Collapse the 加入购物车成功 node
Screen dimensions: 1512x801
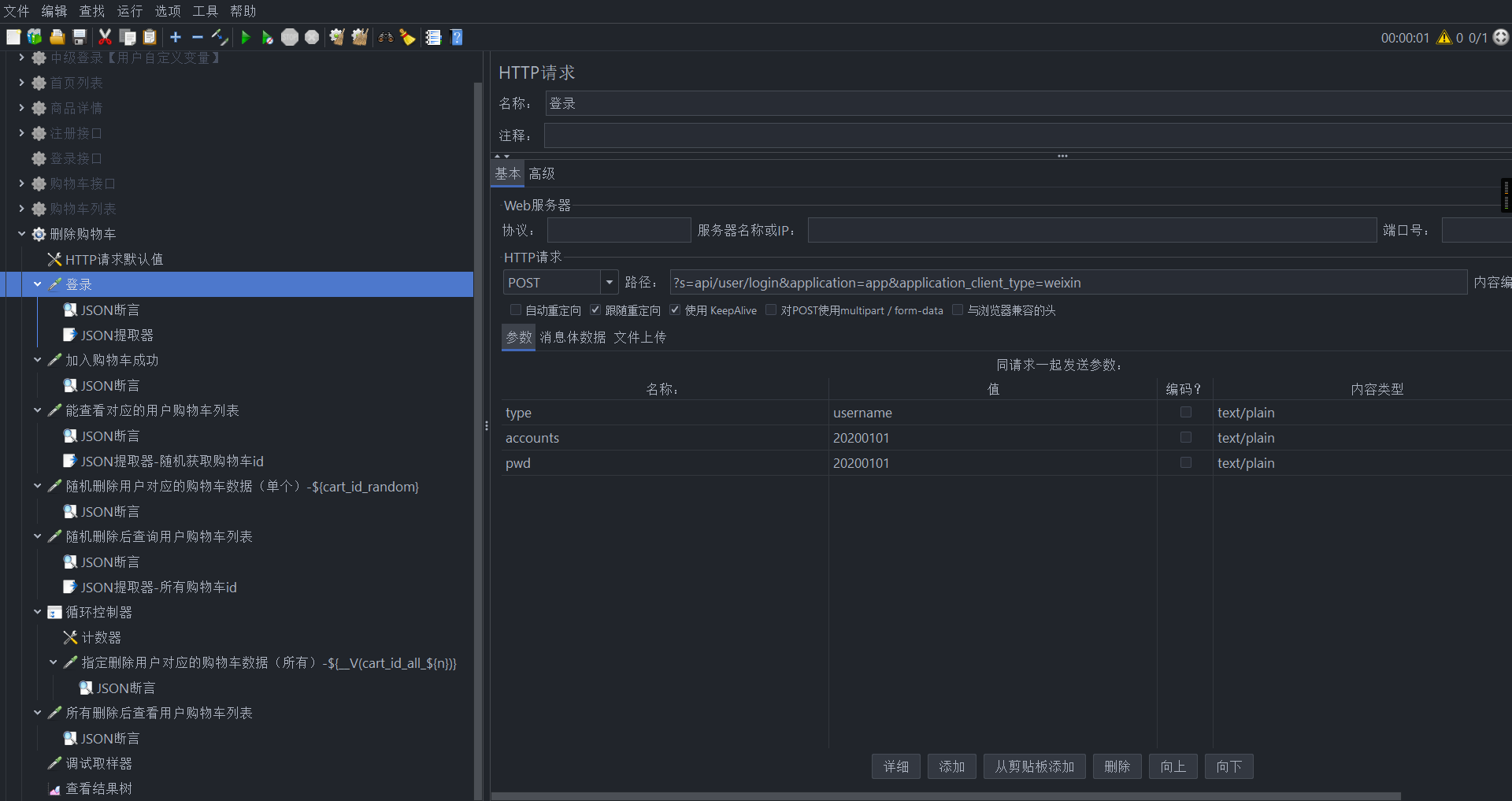[38, 360]
